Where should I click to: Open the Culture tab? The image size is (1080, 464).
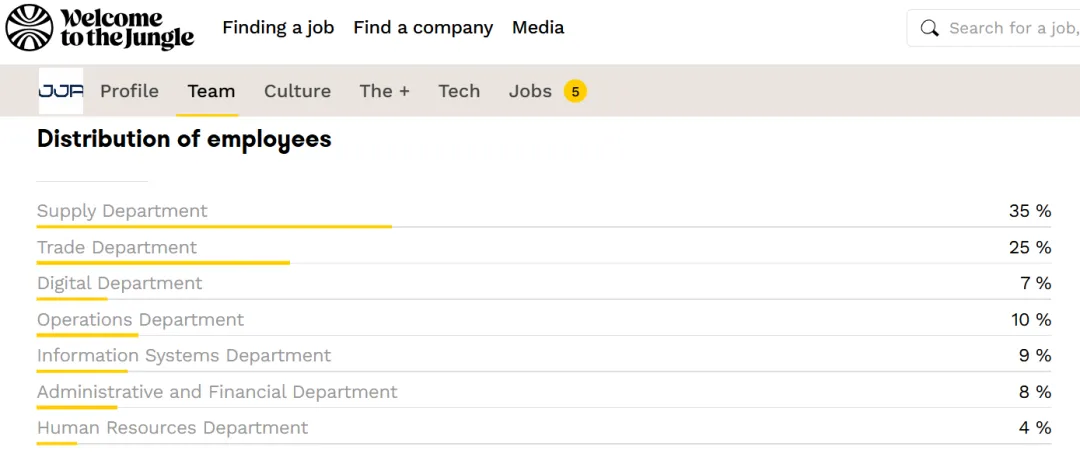(297, 91)
